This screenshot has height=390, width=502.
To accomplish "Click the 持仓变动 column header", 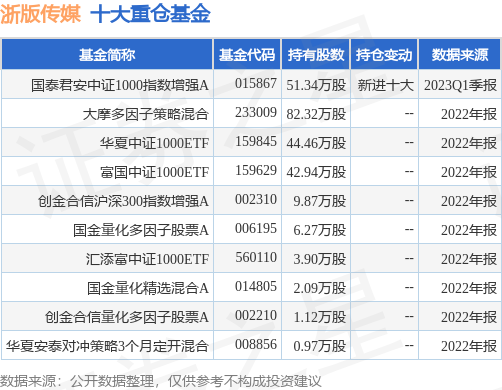I will pos(384,55).
